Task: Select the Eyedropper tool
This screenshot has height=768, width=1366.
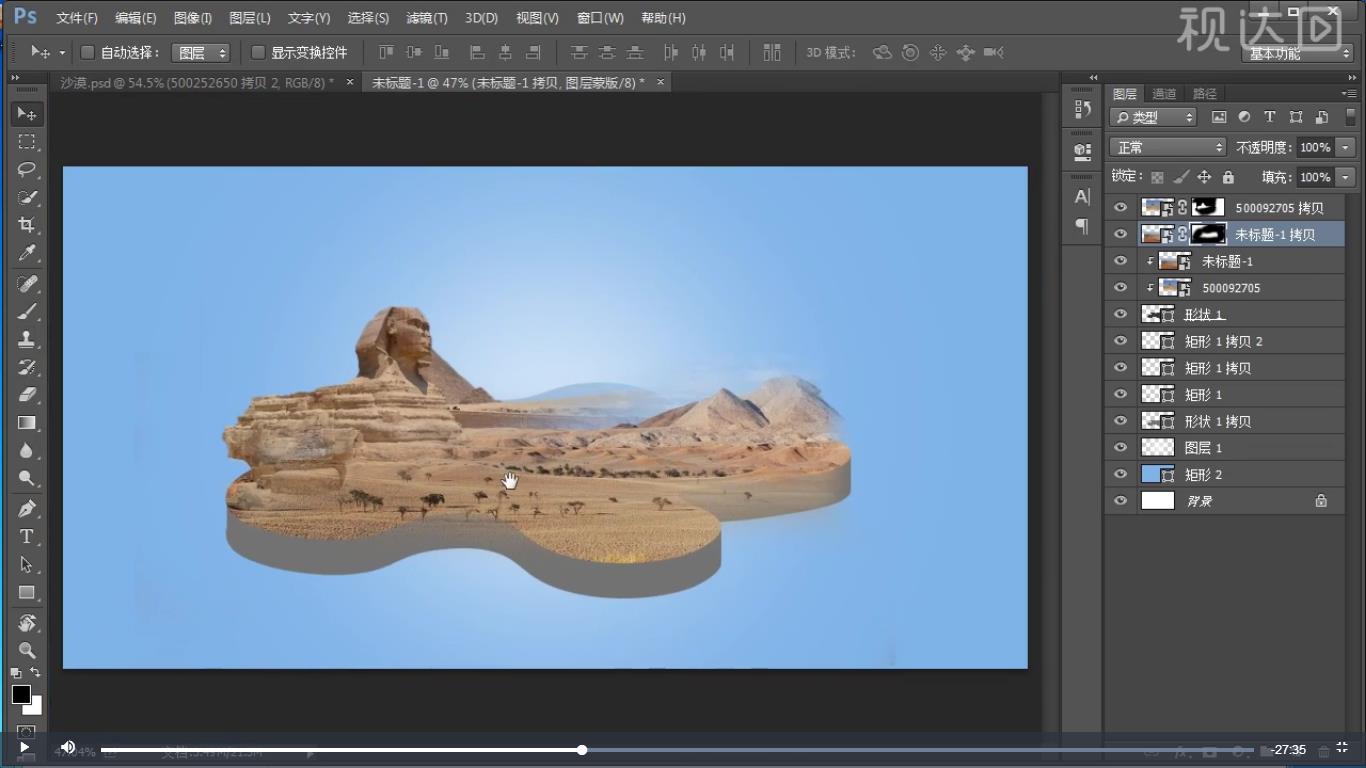Action: [x=27, y=253]
